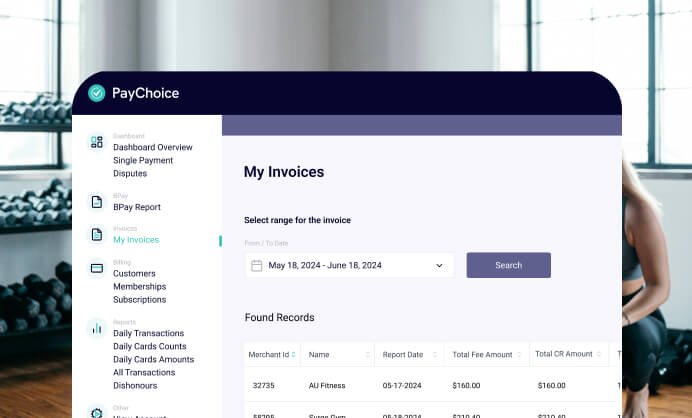Go to Daily Transactions report
692x418 pixels.
click(148, 333)
